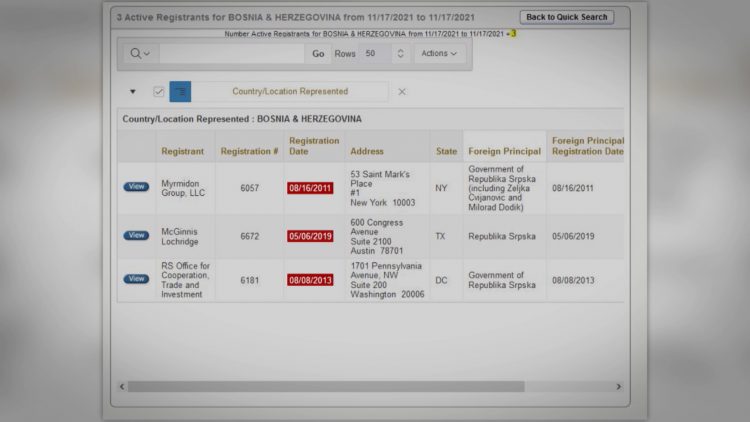Image resolution: width=750 pixels, height=422 pixels.
Task: Click the Address column header
Action: pyautogui.click(x=367, y=152)
